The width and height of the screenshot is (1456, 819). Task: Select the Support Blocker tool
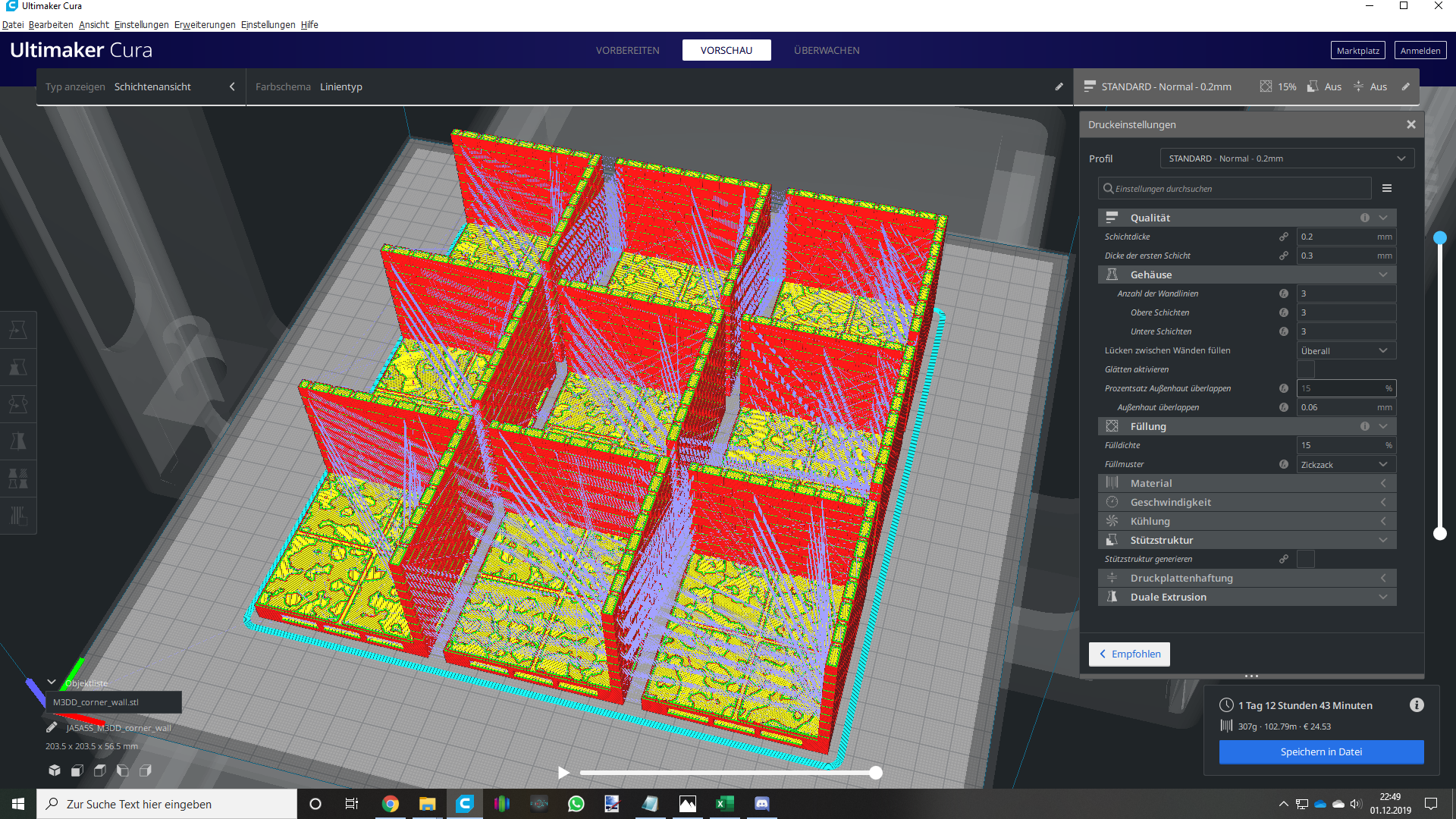pos(18,516)
